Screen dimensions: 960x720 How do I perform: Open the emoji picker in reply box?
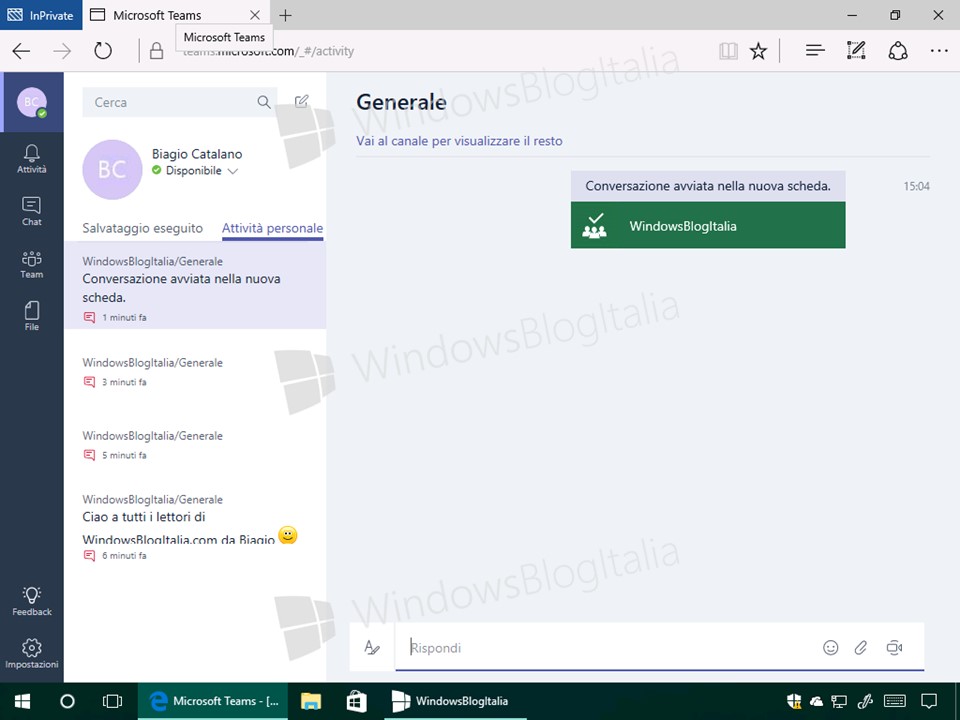pyautogui.click(x=830, y=647)
